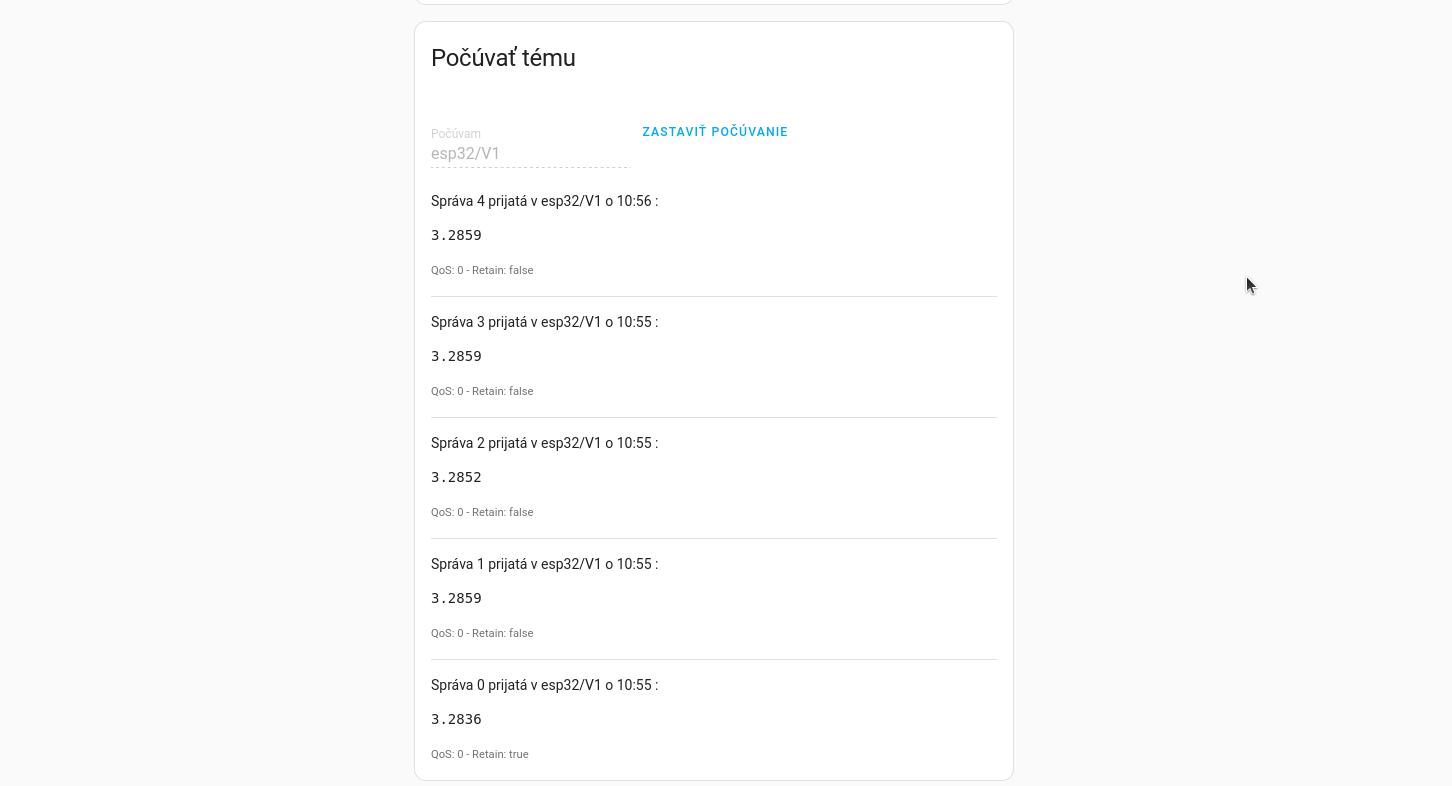Click the QoS line under Správa 3
1452x786 pixels.
coord(482,391)
